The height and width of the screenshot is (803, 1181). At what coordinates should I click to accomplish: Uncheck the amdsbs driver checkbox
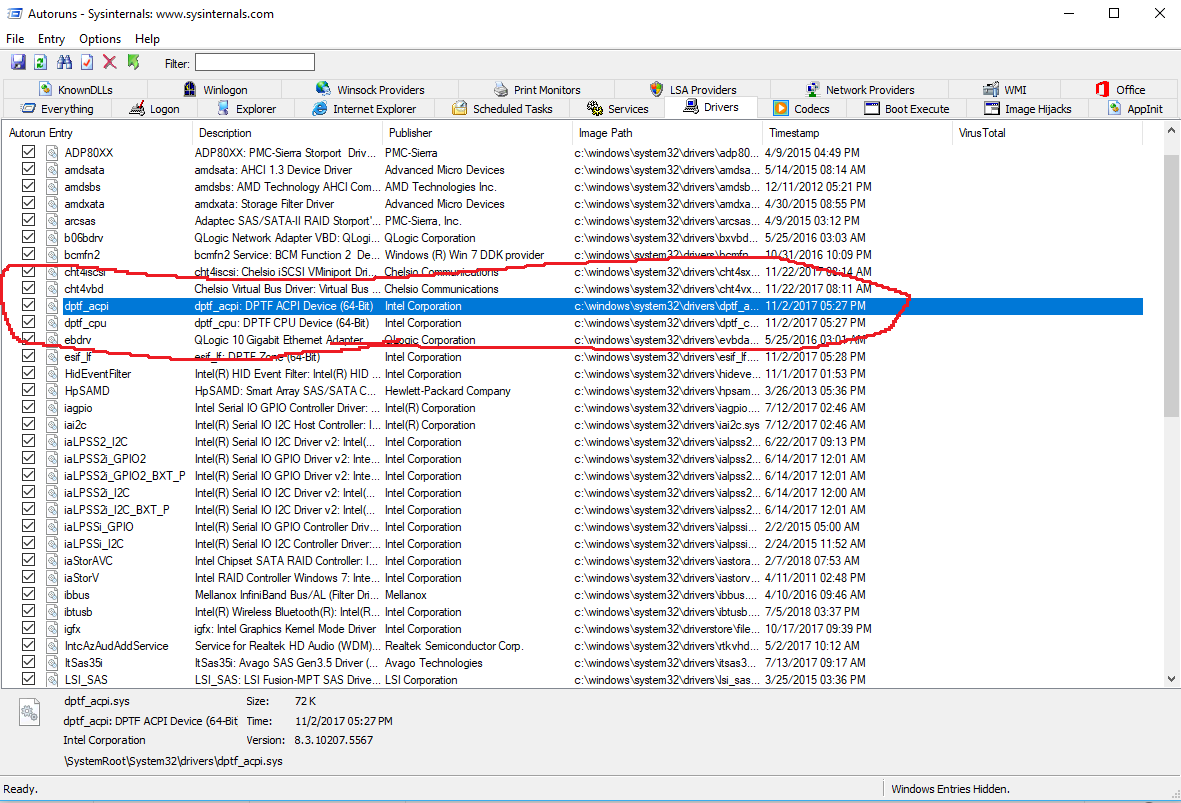click(29, 185)
